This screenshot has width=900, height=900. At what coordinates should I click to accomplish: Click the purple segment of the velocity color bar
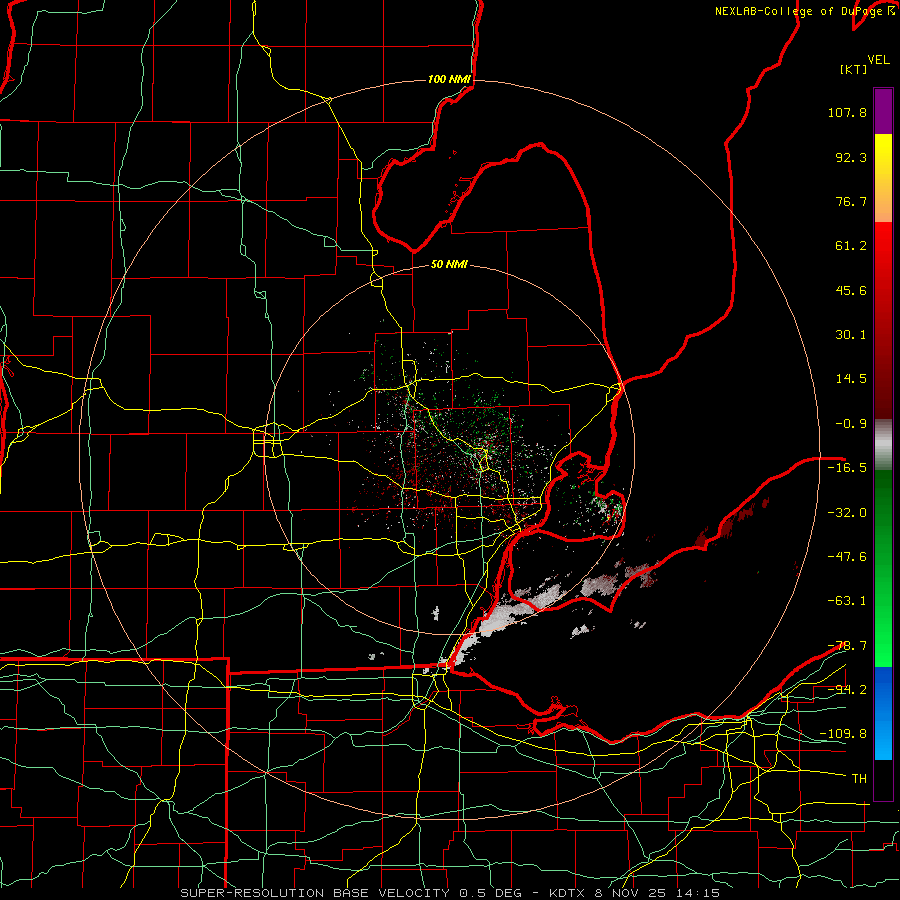tap(883, 111)
